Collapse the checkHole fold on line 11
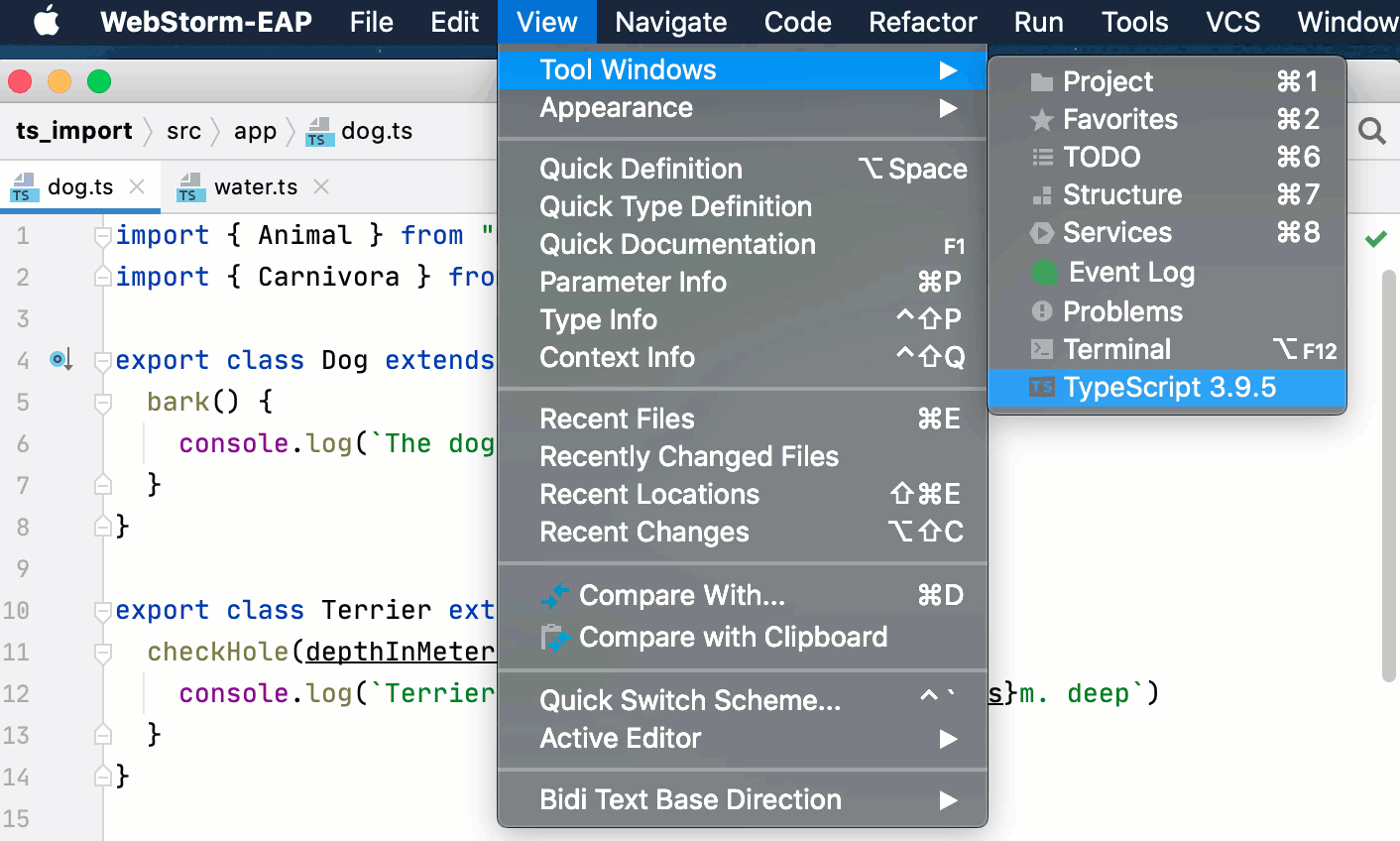Screen dimensions: 1400x841 [x=102, y=653]
